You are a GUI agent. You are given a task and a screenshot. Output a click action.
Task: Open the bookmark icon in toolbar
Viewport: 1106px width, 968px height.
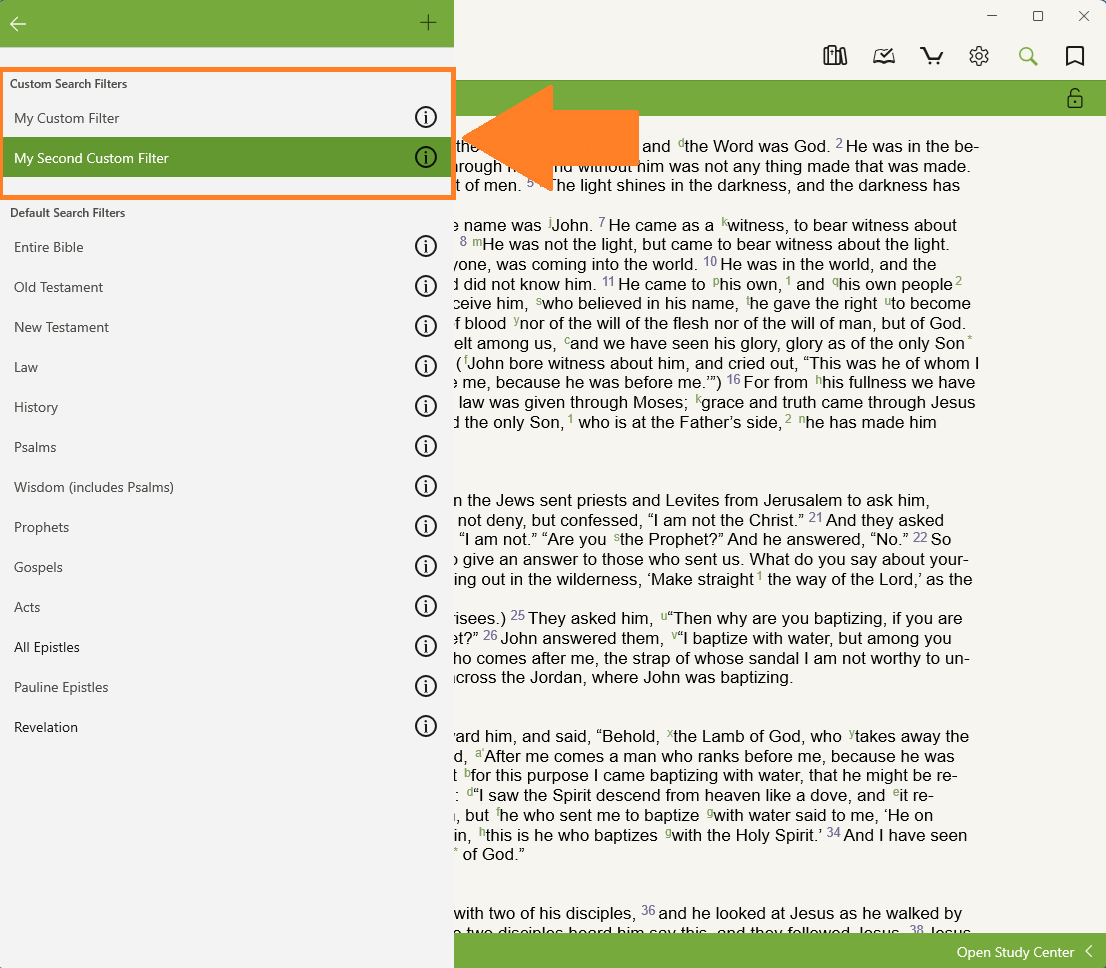[x=1075, y=56]
